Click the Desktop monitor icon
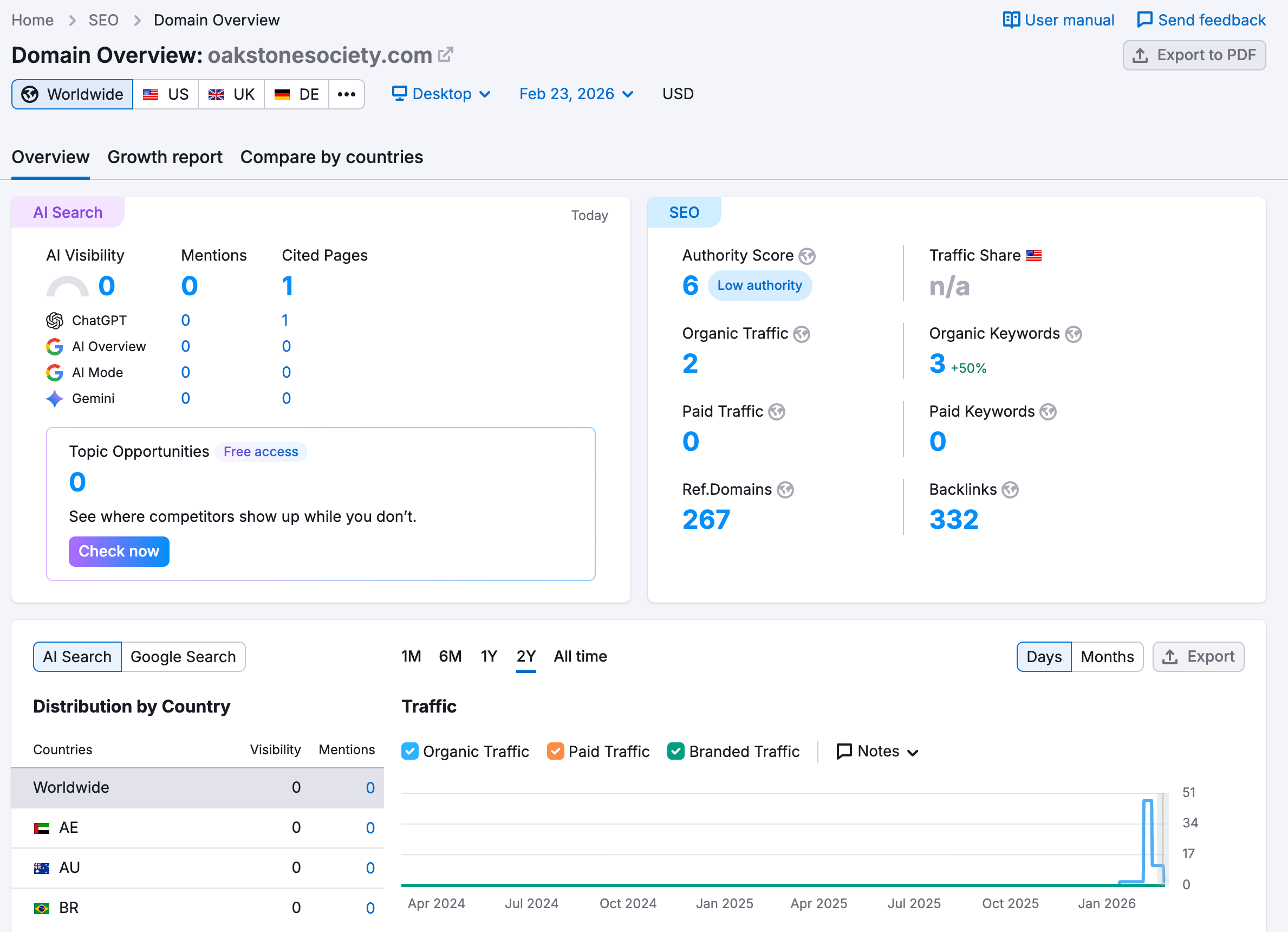This screenshot has width=1288, height=932. (x=400, y=93)
